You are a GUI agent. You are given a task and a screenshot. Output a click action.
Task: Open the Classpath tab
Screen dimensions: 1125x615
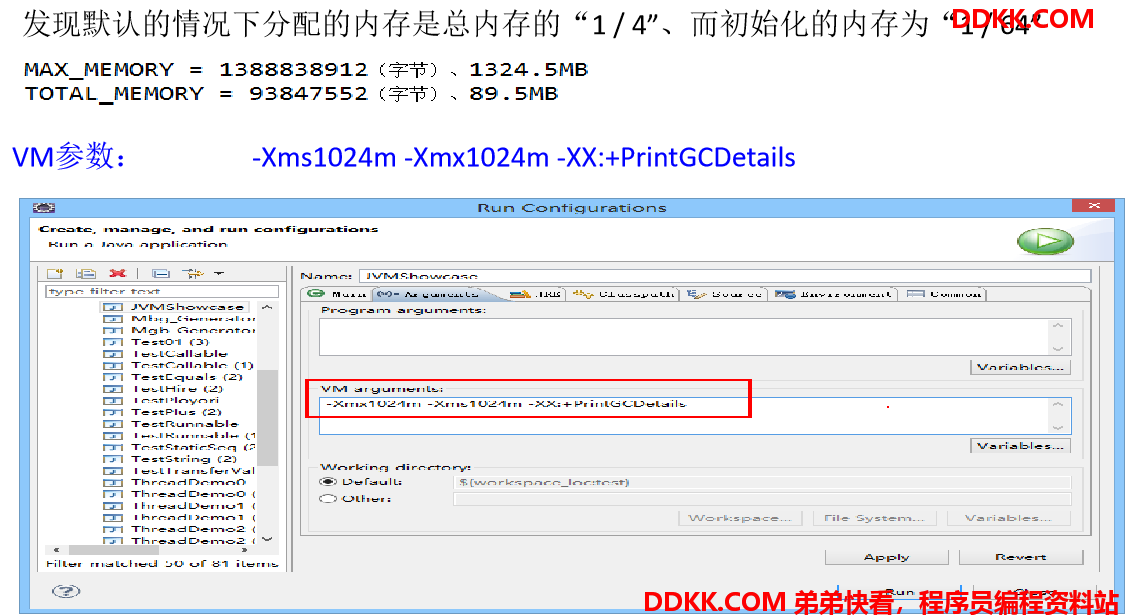623,294
